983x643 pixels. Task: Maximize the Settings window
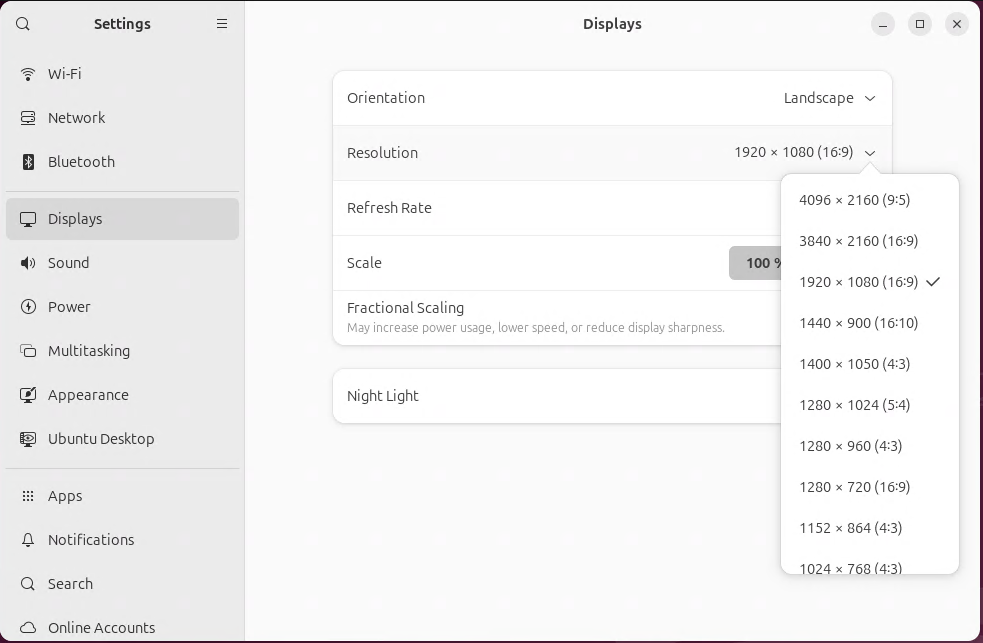tap(920, 24)
